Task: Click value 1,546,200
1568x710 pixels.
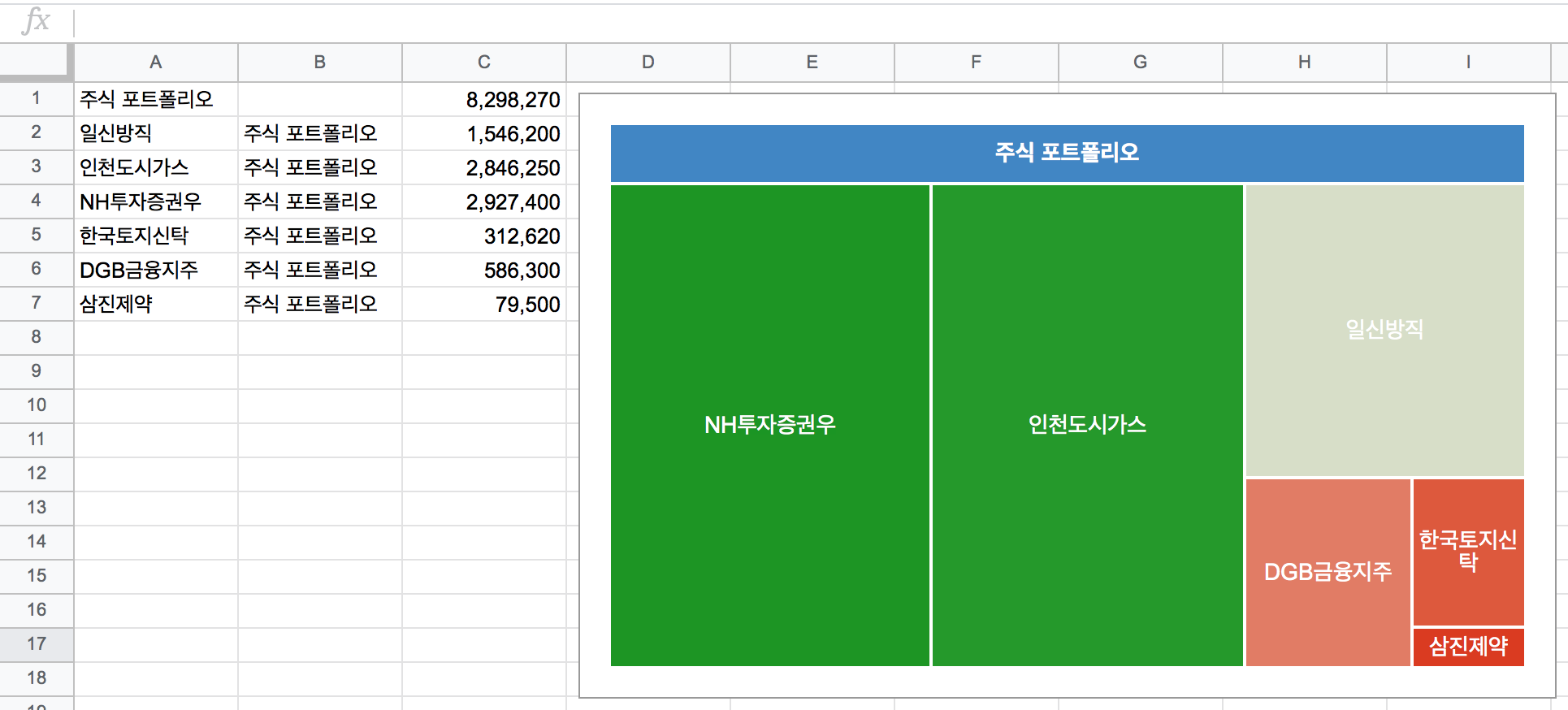Action: 484,133
